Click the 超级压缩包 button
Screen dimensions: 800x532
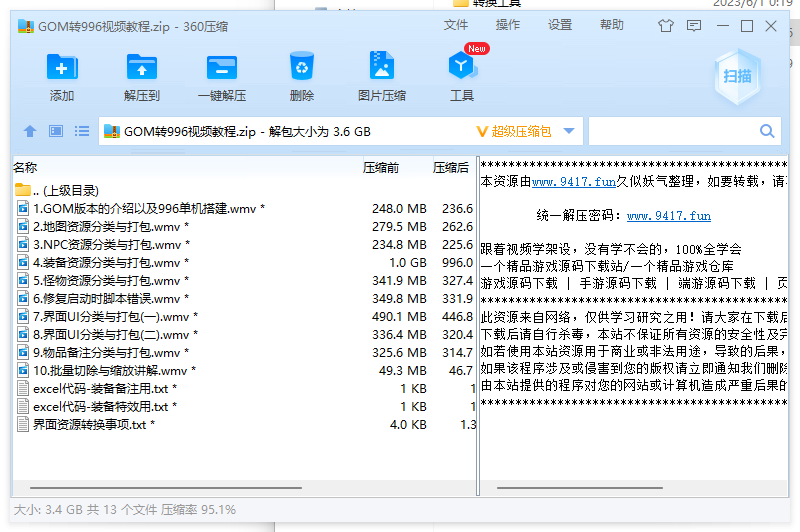tap(514, 132)
